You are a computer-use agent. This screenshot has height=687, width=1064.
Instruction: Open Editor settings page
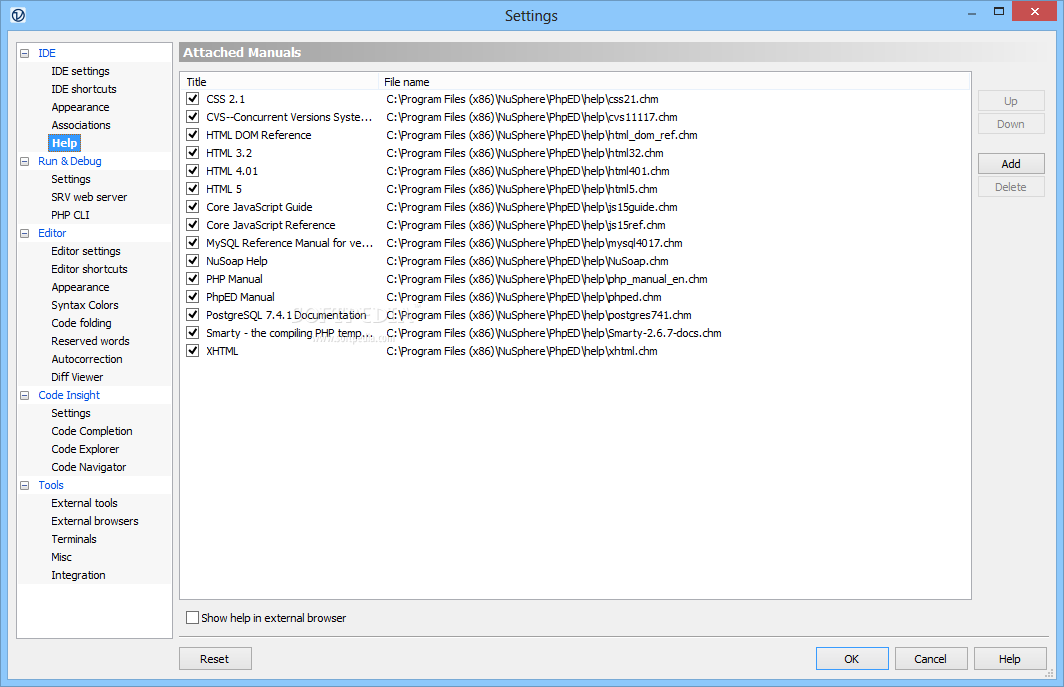click(86, 250)
